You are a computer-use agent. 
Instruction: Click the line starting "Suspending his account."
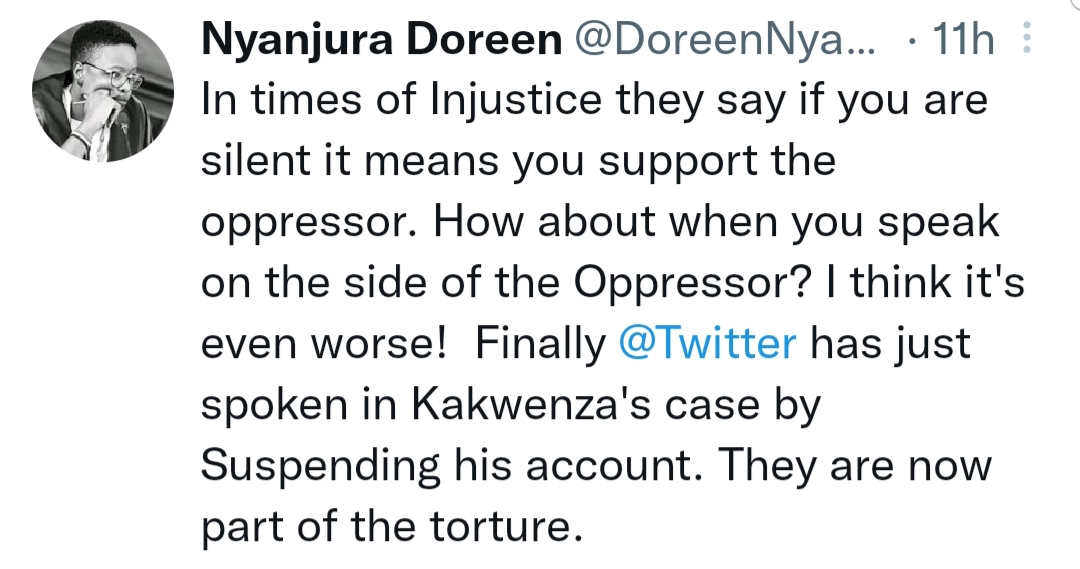[595, 466]
